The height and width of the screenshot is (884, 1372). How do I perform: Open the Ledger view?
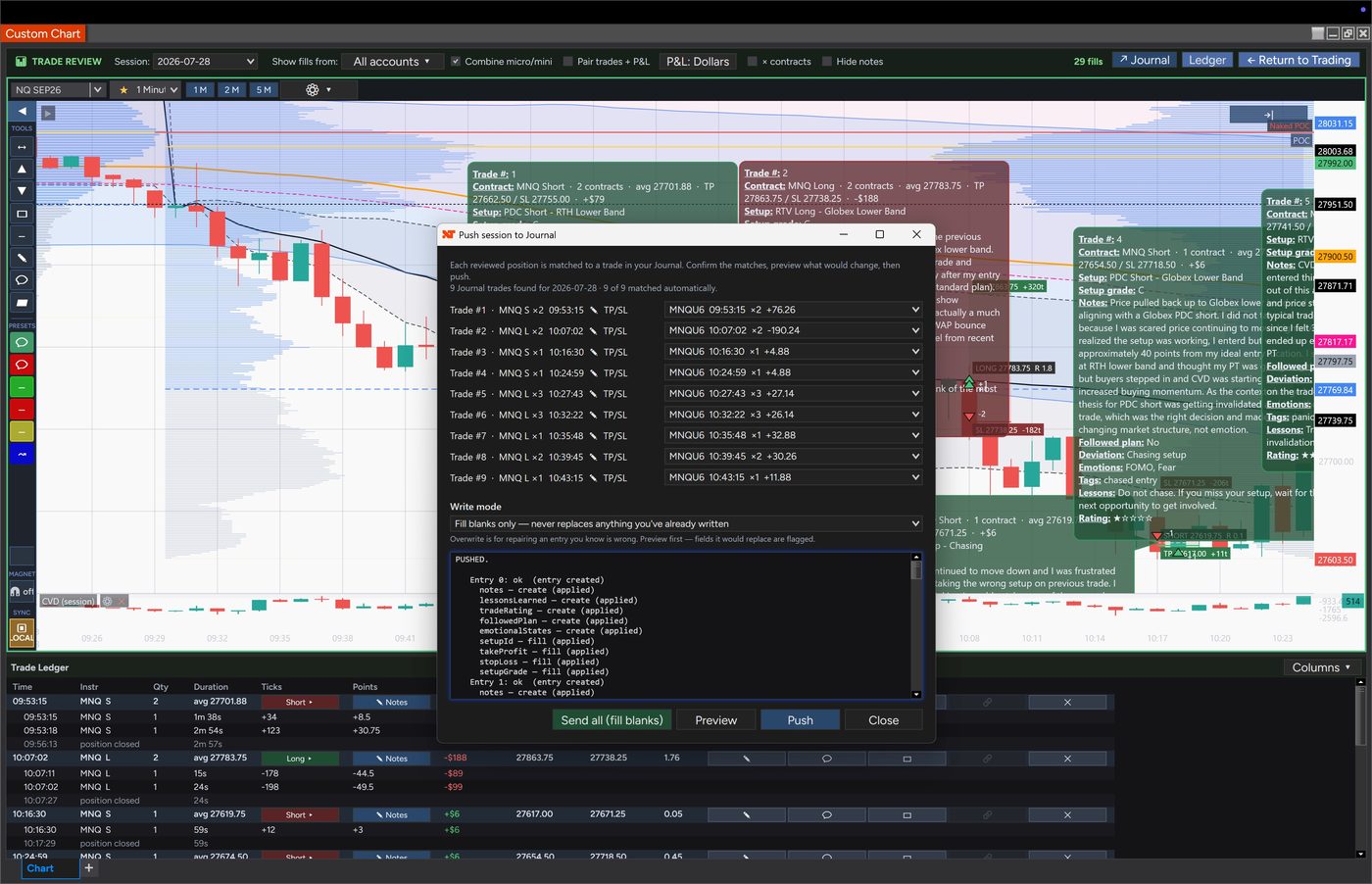click(1207, 60)
